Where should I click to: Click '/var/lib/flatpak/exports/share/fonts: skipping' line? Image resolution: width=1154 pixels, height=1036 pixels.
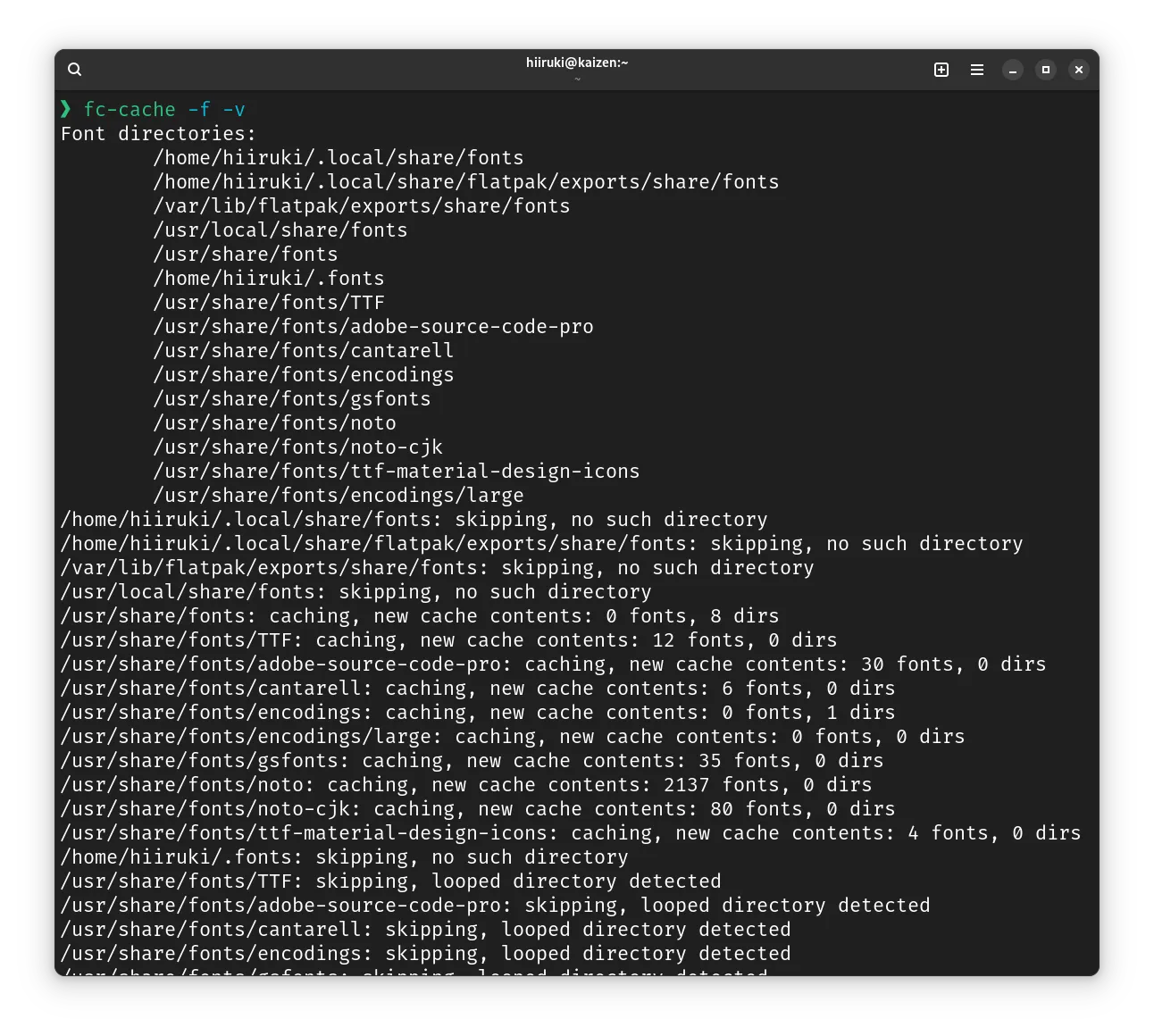coord(437,568)
